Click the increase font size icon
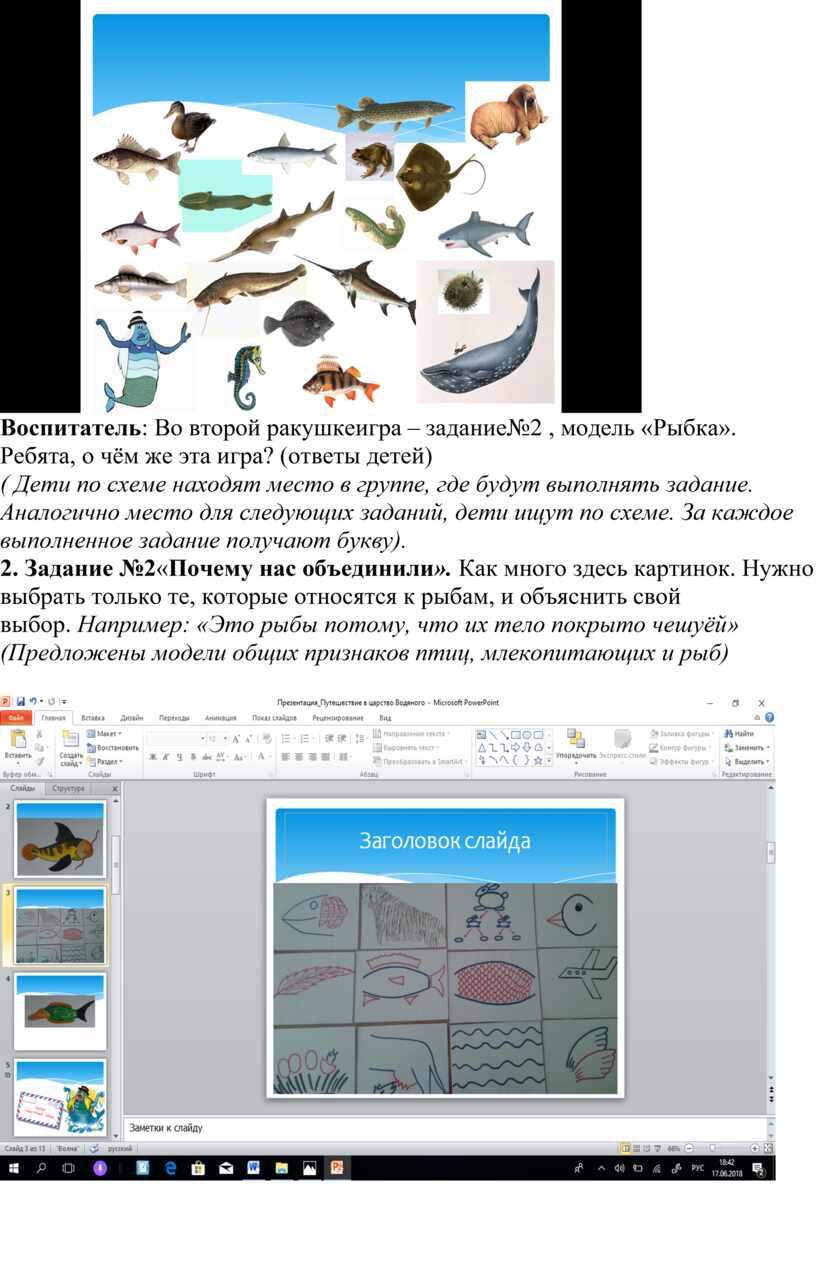 (x=236, y=738)
